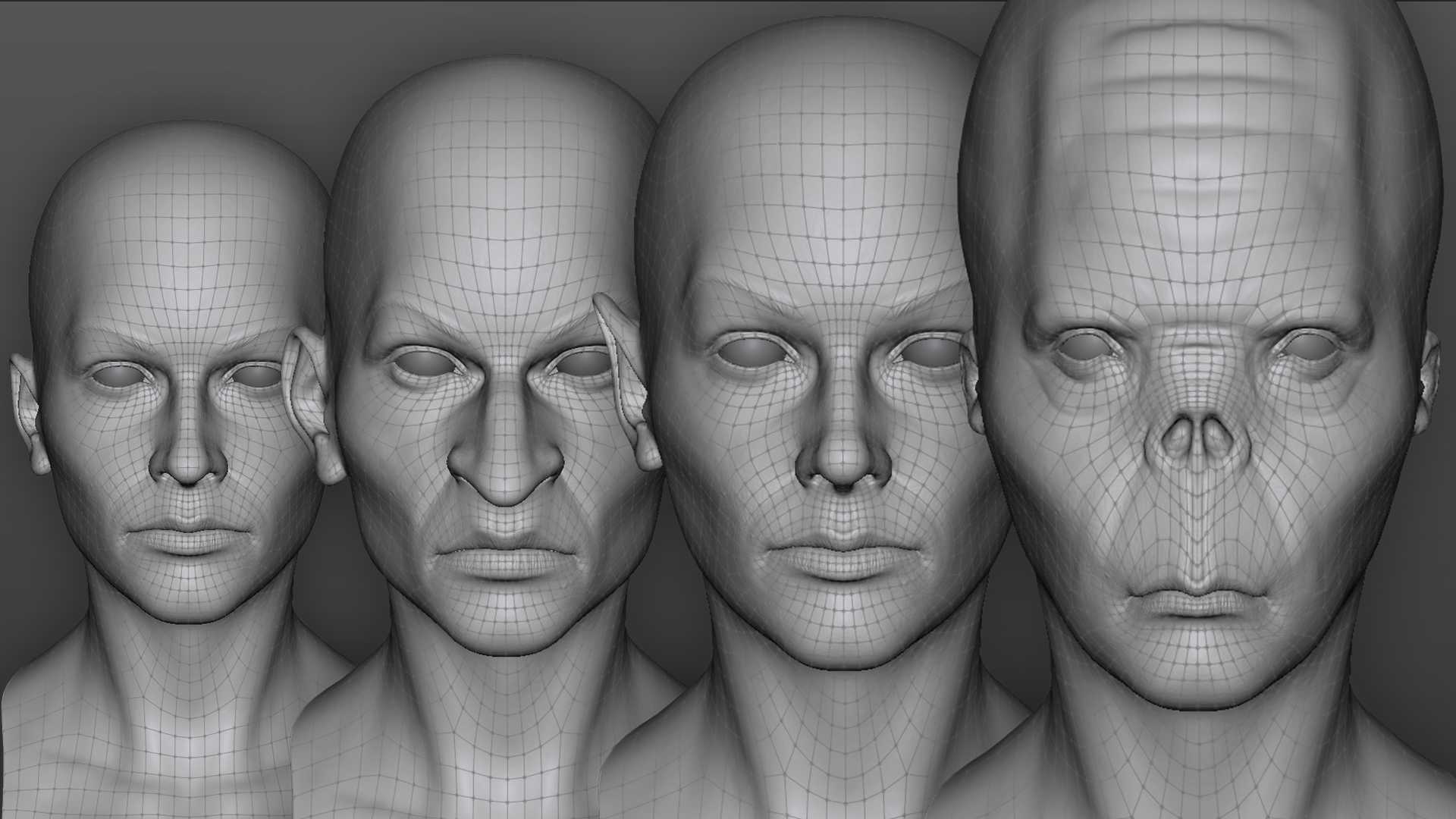Pick the third head's left eye socket
The width and height of the screenshot is (1456, 819).
(x=754, y=351)
